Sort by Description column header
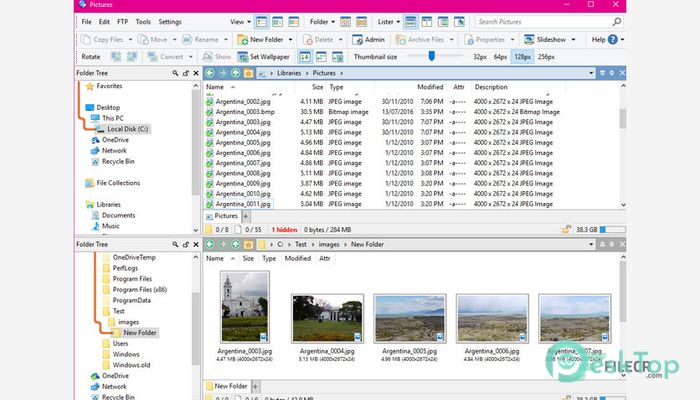 (x=491, y=87)
